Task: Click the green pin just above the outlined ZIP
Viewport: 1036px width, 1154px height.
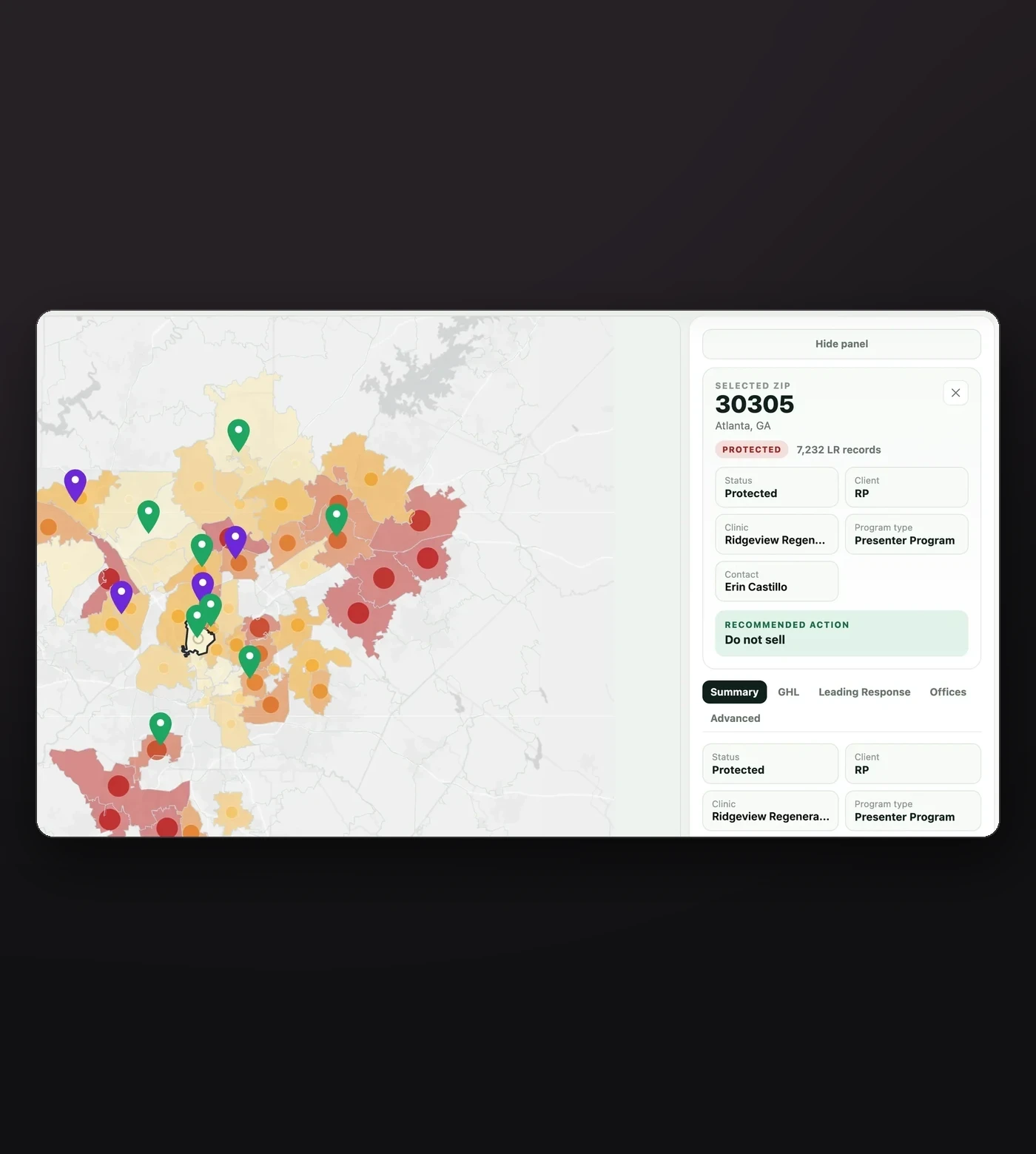Action: click(197, 620)
